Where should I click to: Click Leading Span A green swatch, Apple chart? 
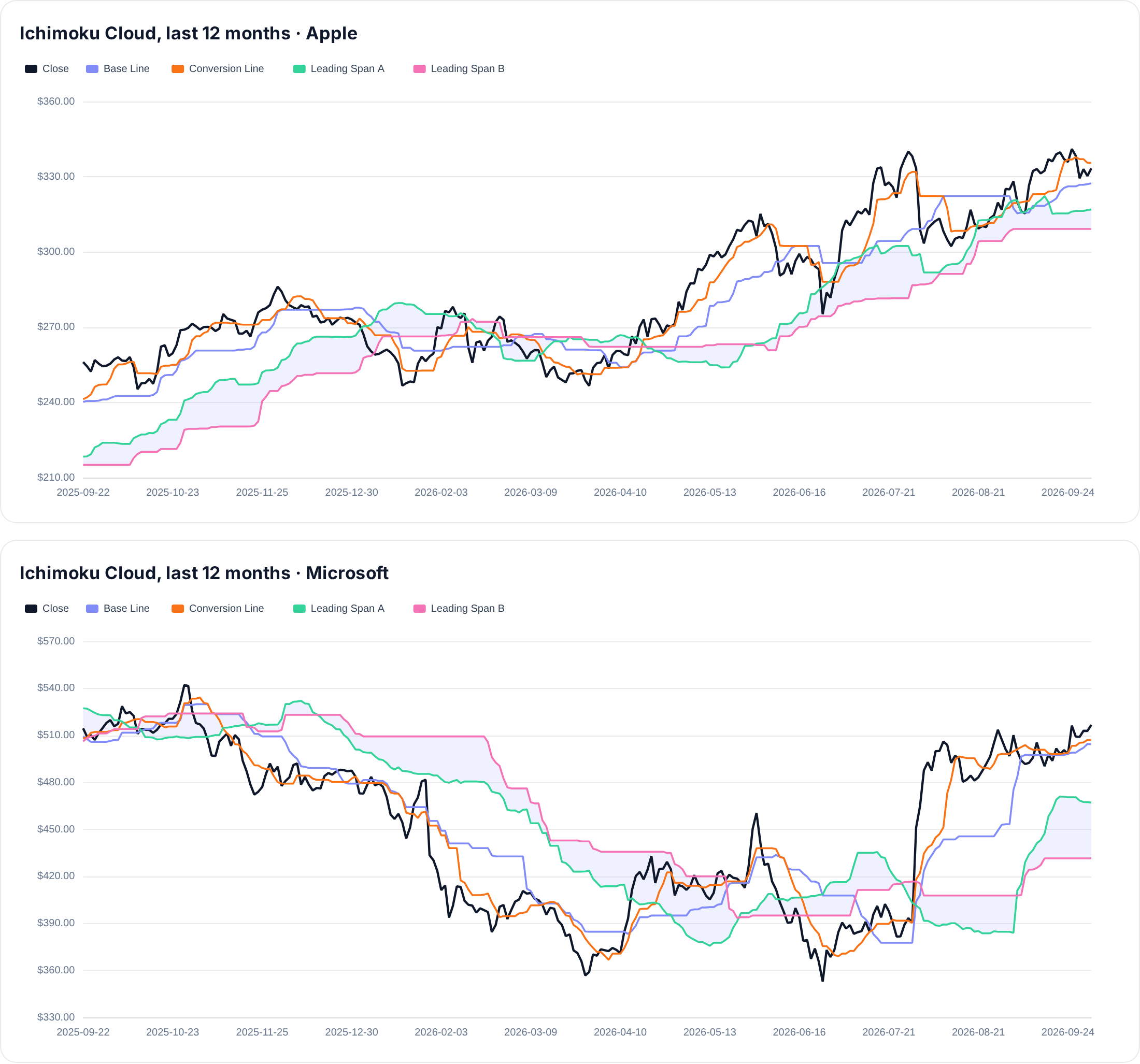300,69
